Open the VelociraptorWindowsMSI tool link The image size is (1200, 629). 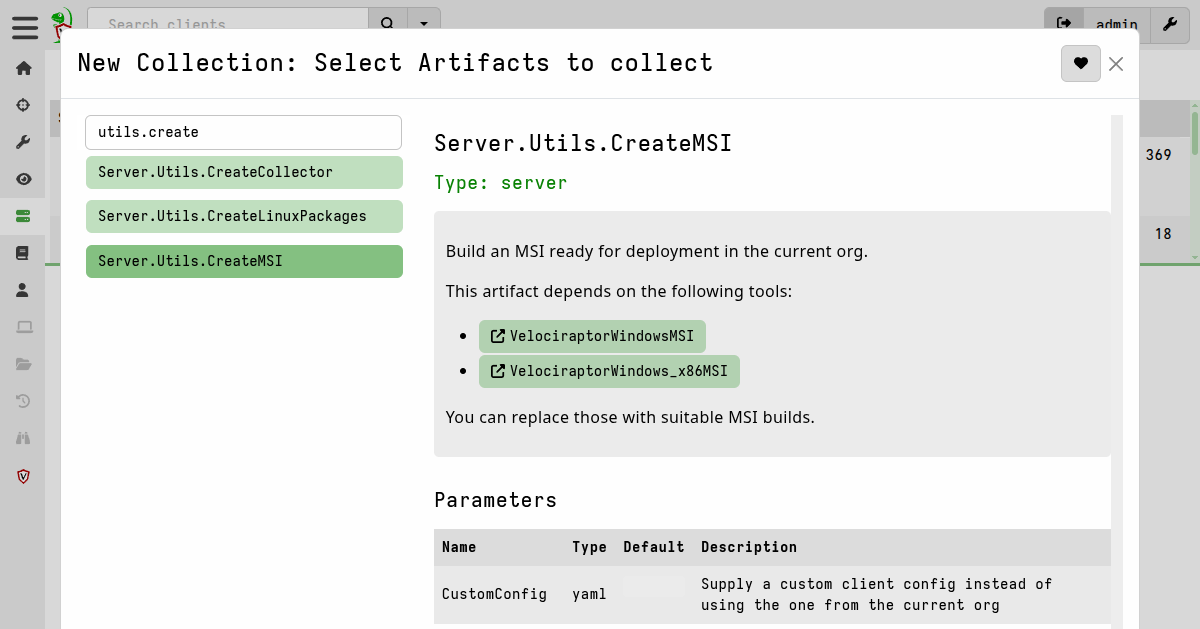coord(592,336)
